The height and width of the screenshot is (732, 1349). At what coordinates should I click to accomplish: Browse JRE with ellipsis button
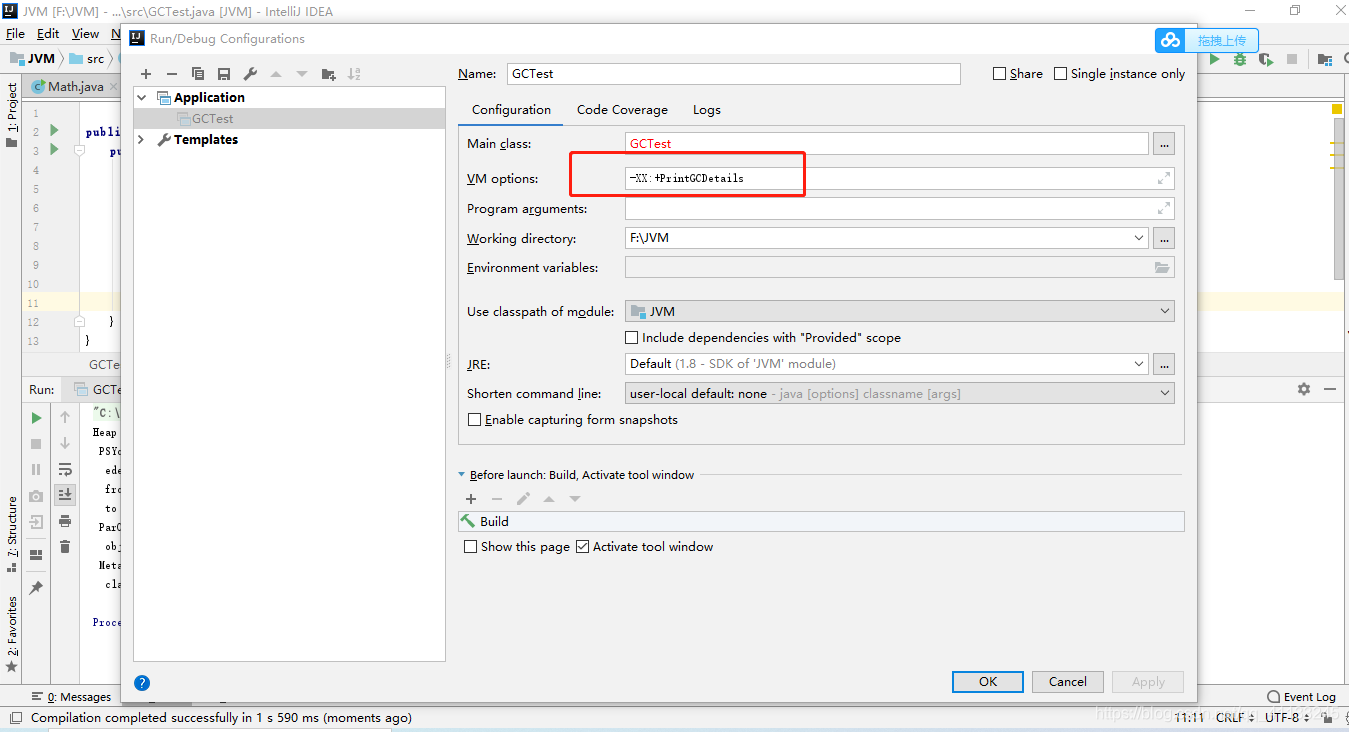[x=1163, y=364]
